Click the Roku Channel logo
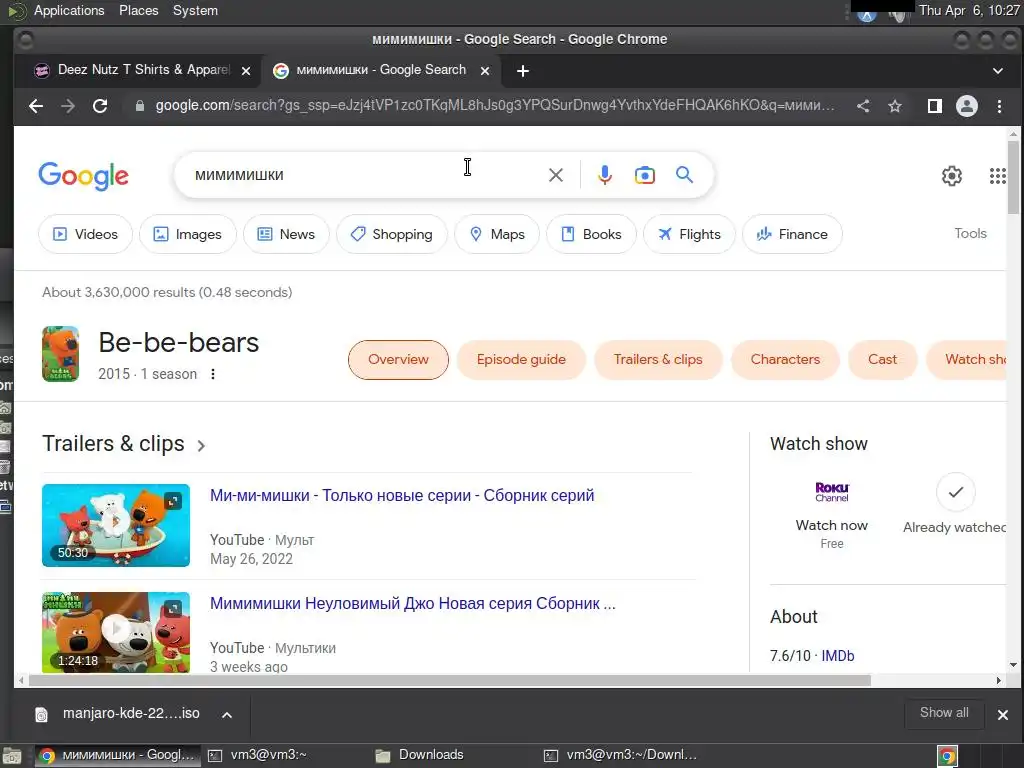The height and width of the screenshot is (768, 1024). [x=831, y=492]
